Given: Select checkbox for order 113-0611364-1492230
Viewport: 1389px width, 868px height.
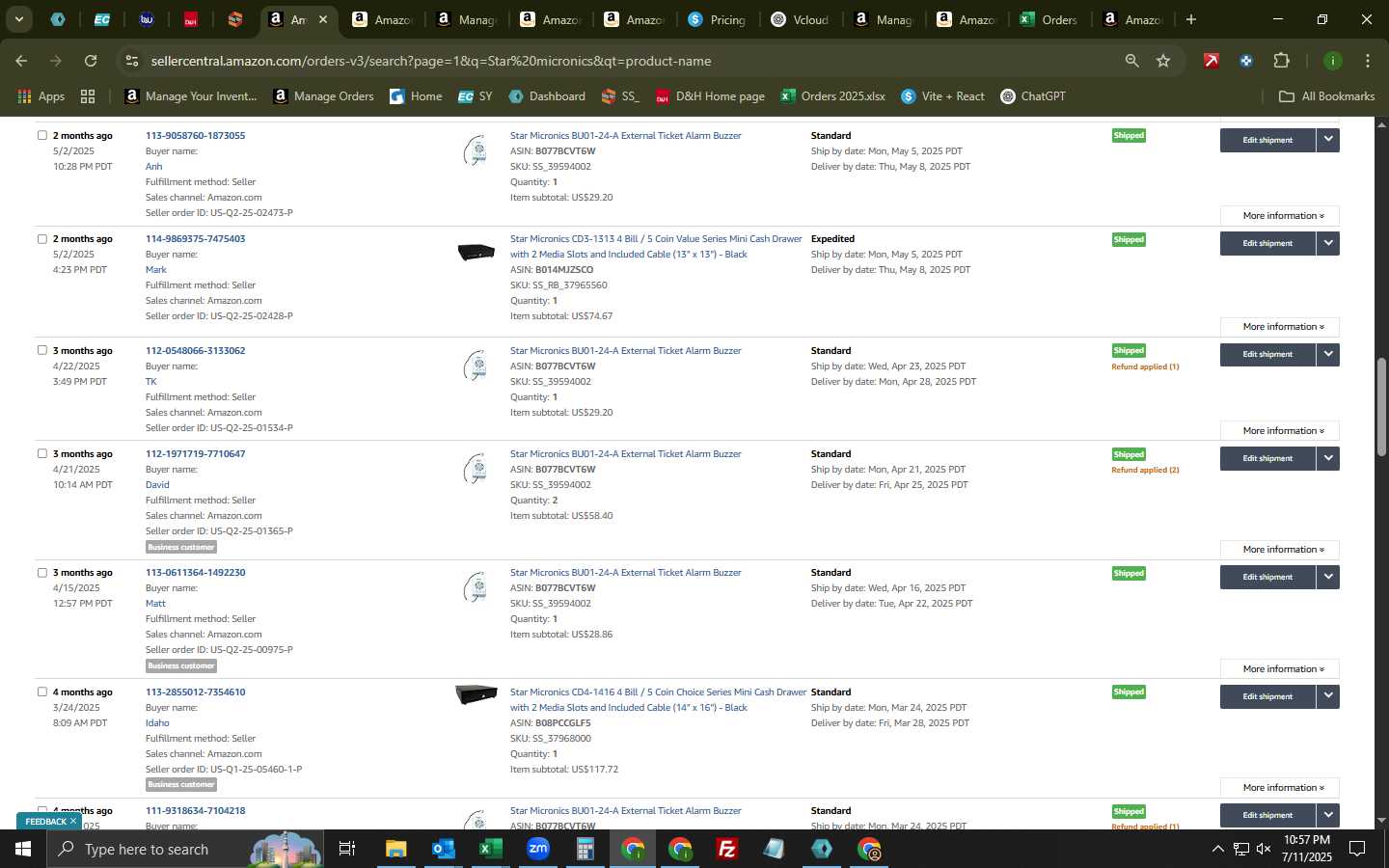Looking at the screenshot, I should coord(41,572).
